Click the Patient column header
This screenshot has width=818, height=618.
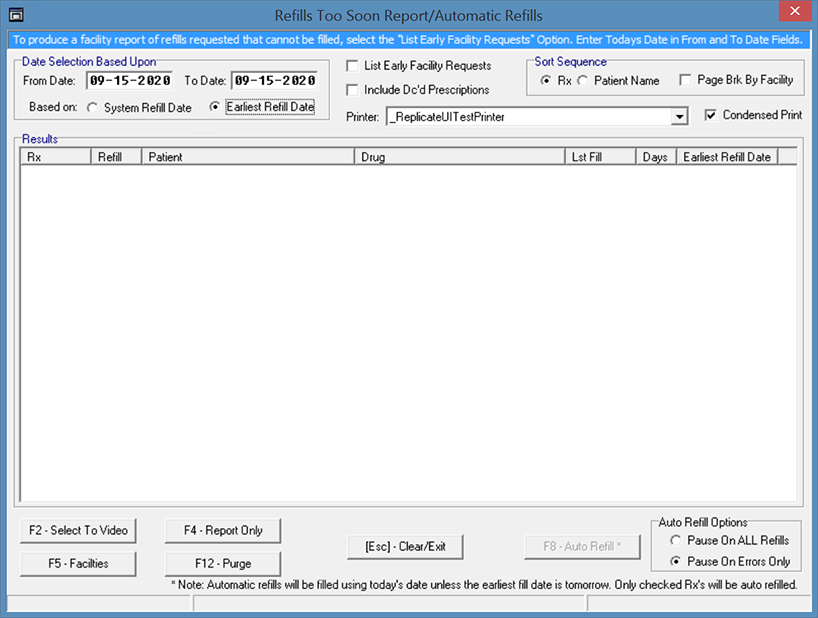[x=247, y=157]
